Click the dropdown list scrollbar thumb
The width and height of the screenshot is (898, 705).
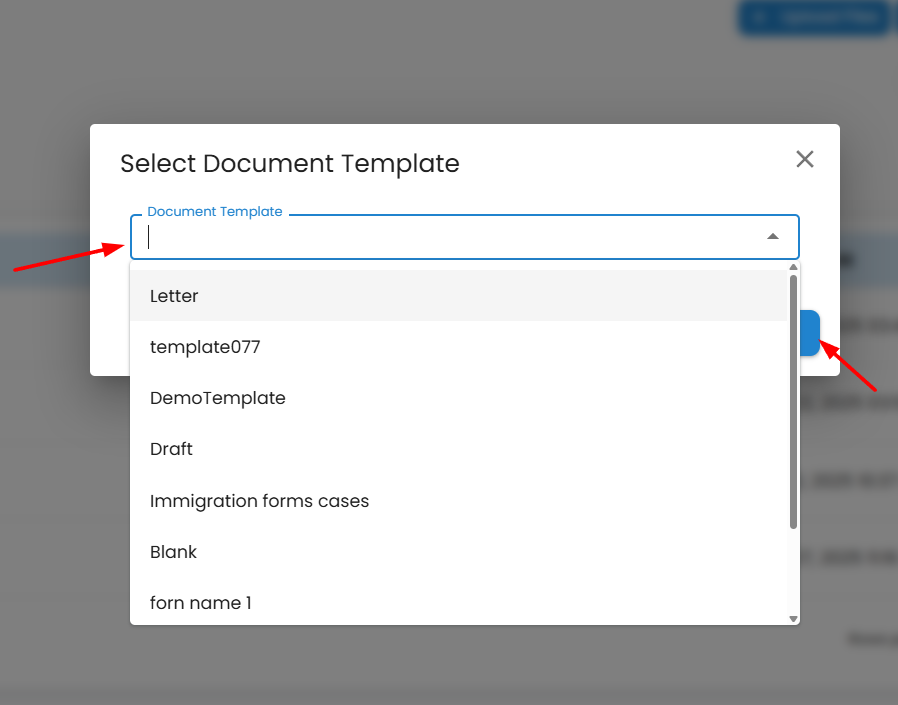pyautogui.click(x=794, y=400)
